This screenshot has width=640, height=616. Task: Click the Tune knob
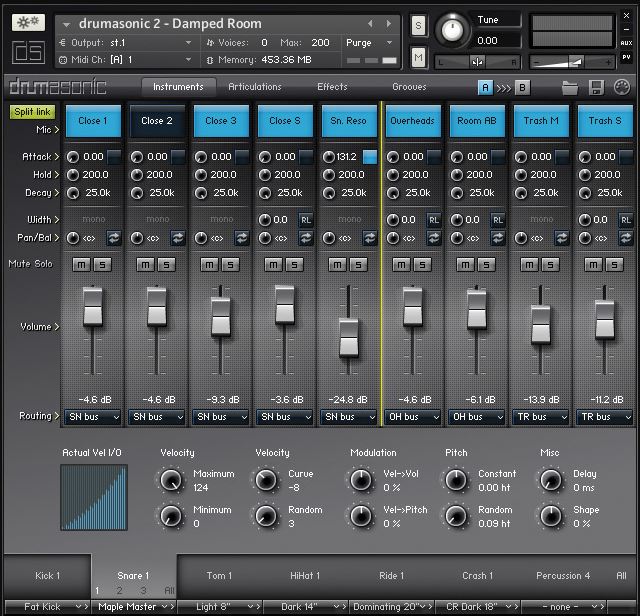pos(452,30)
